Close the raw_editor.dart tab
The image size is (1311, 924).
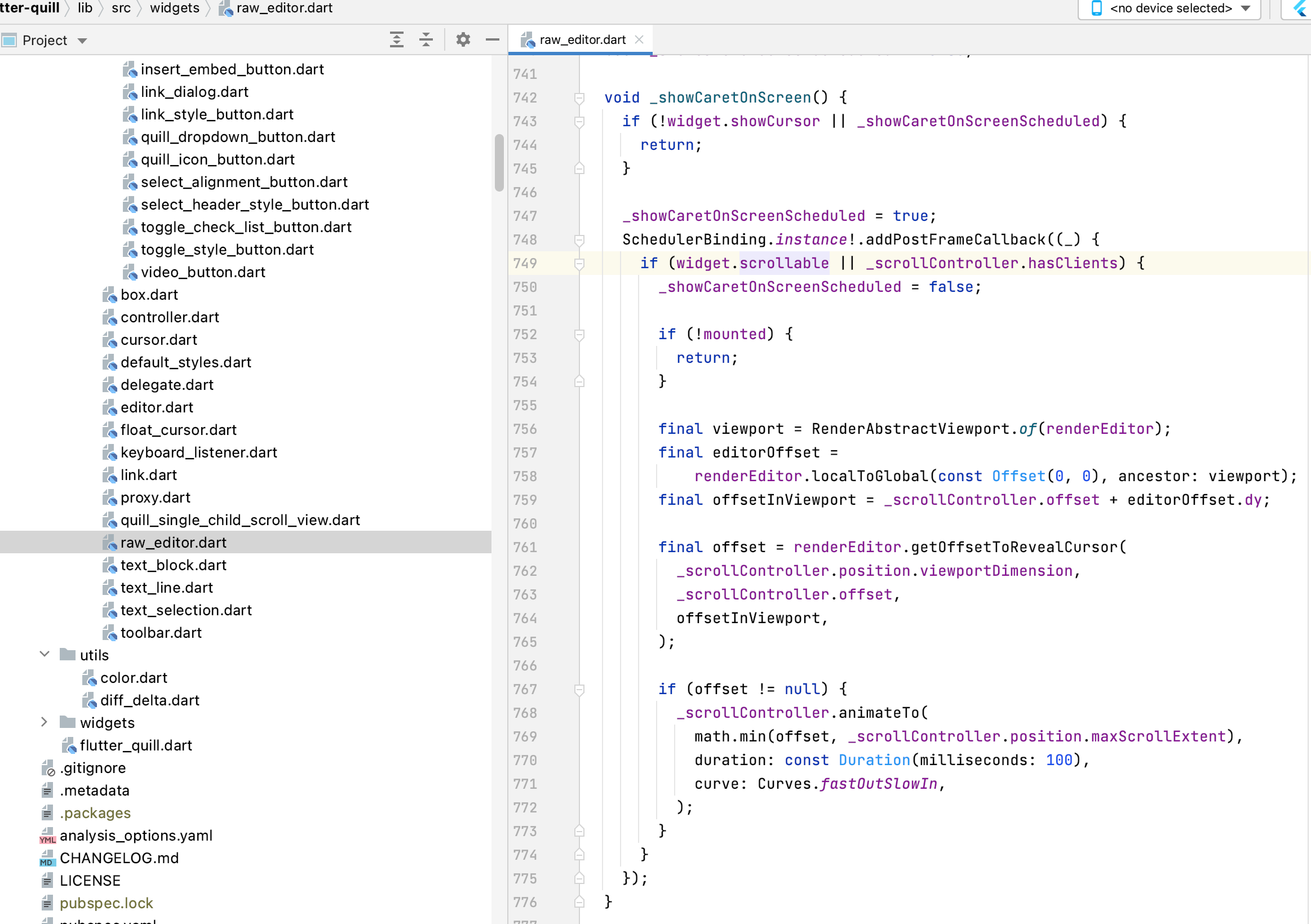640,39
